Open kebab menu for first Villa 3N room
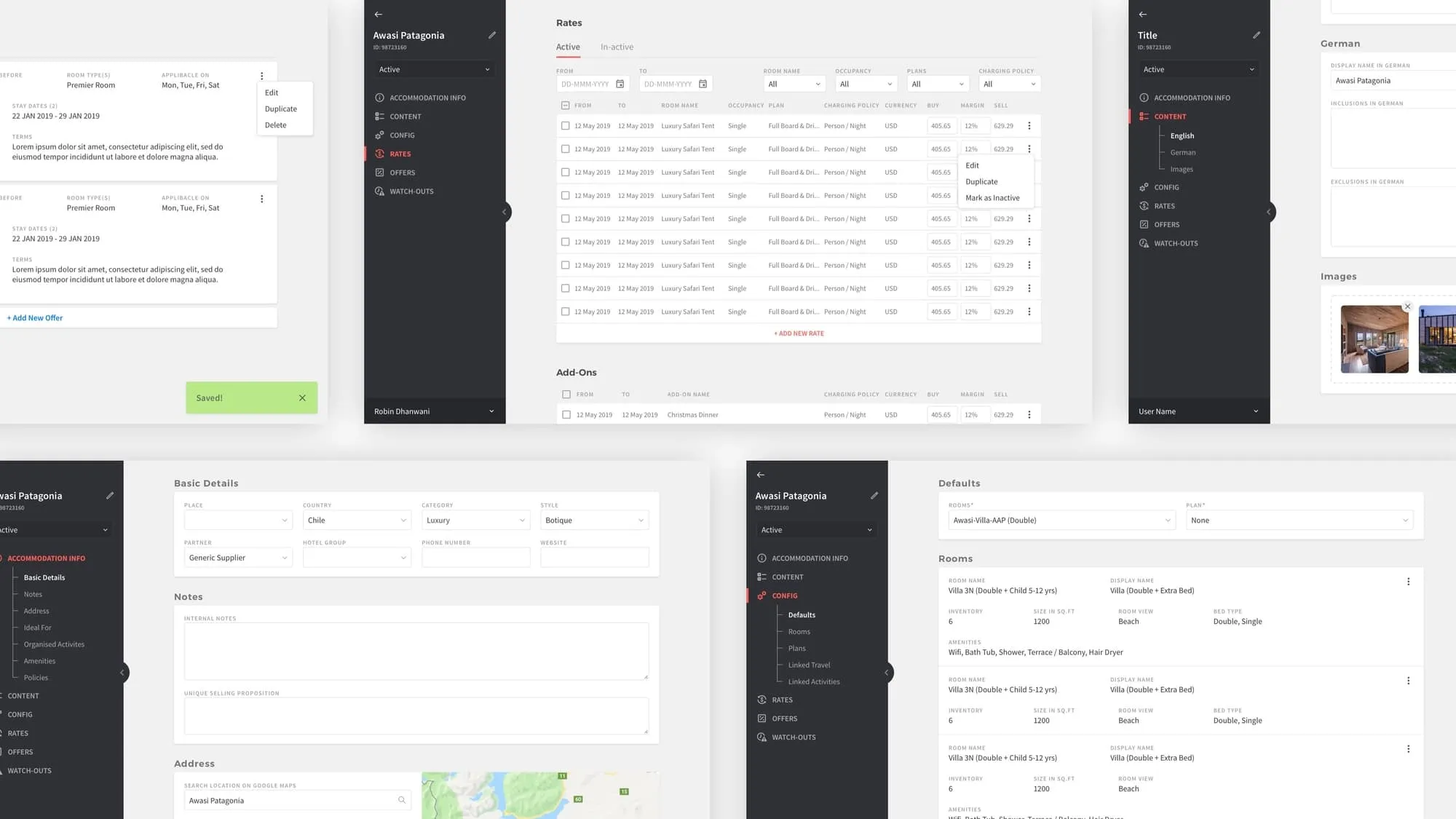 pos(1408,582)
